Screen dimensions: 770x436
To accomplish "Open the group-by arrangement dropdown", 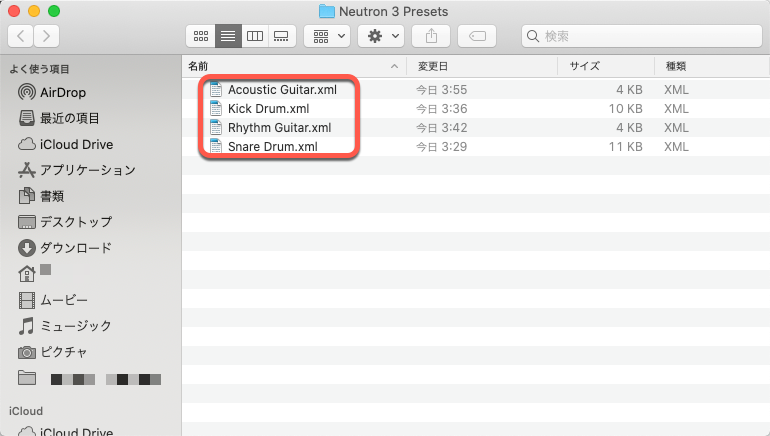I will click(327, 36).
